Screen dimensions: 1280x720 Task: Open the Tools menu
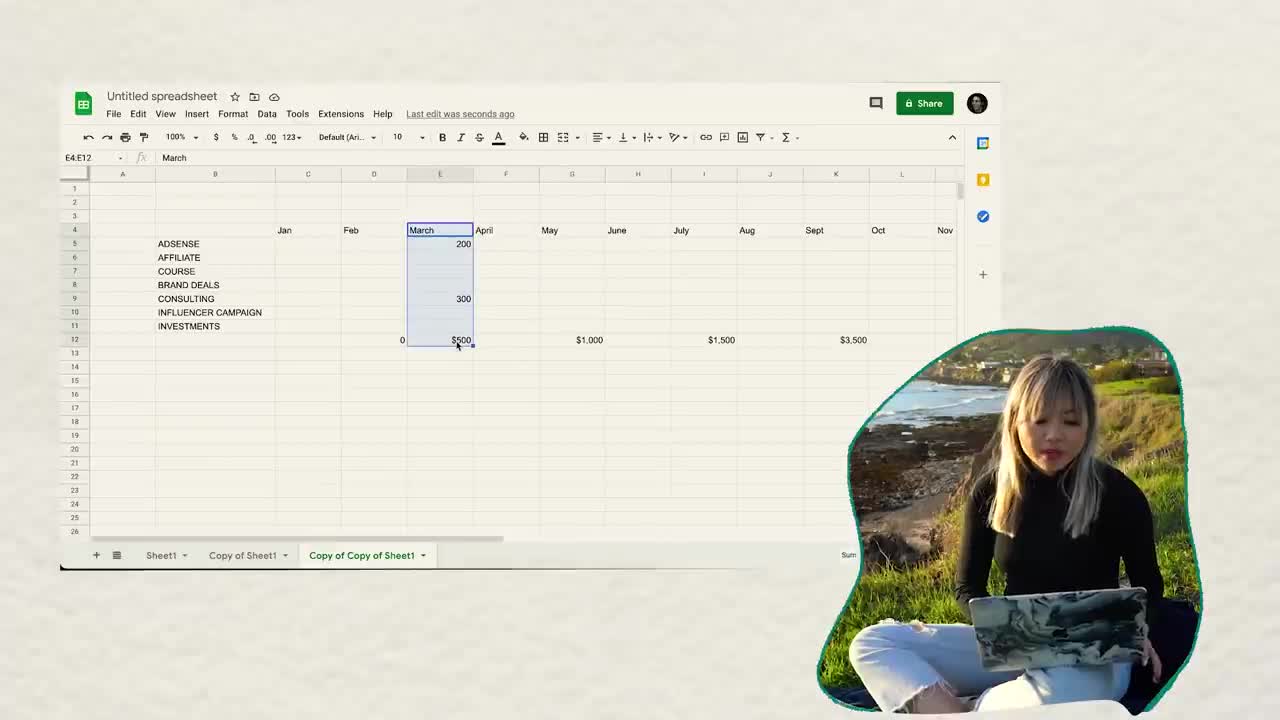[297, 114]
